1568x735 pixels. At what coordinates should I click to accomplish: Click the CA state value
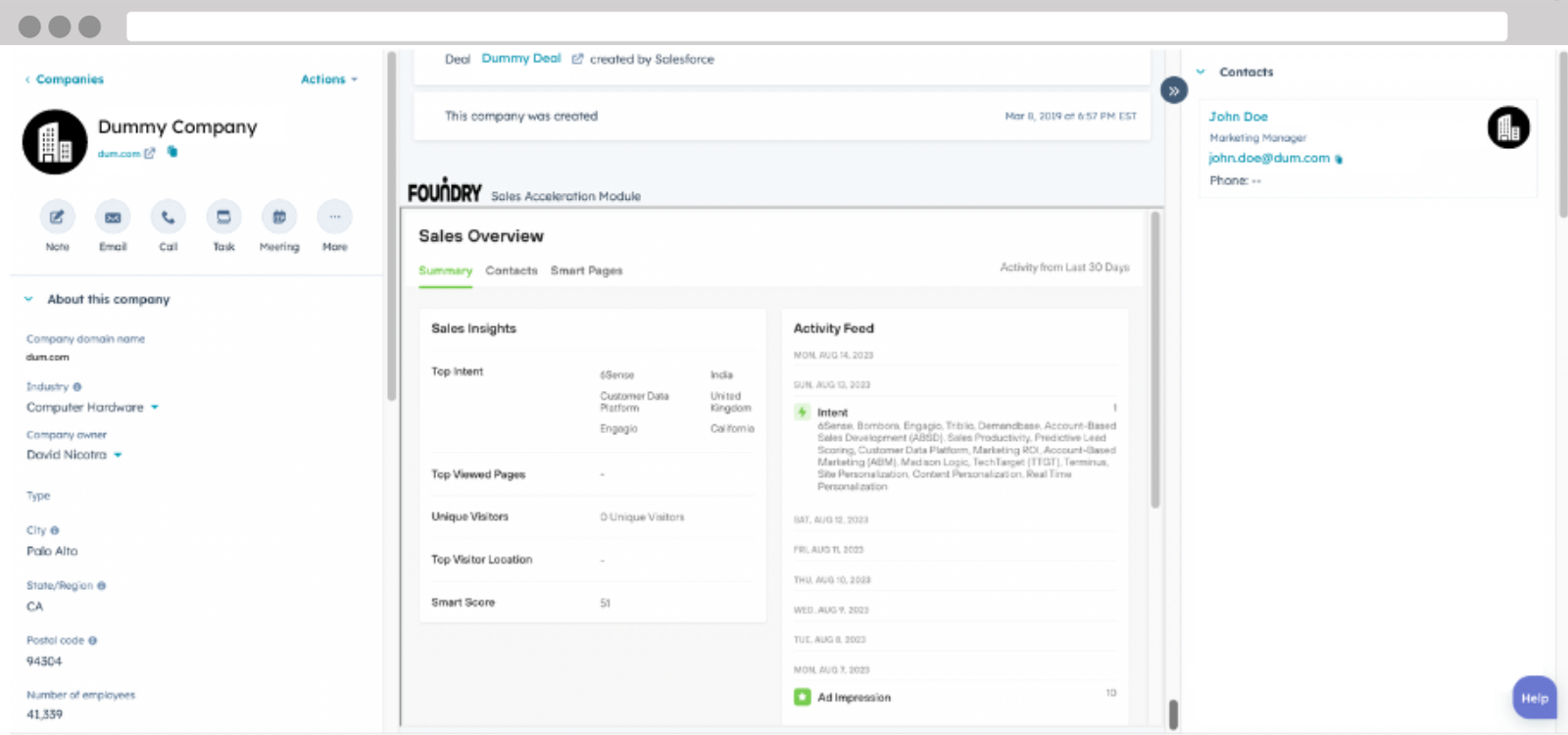pyautogui.click(x=34, y=607)
